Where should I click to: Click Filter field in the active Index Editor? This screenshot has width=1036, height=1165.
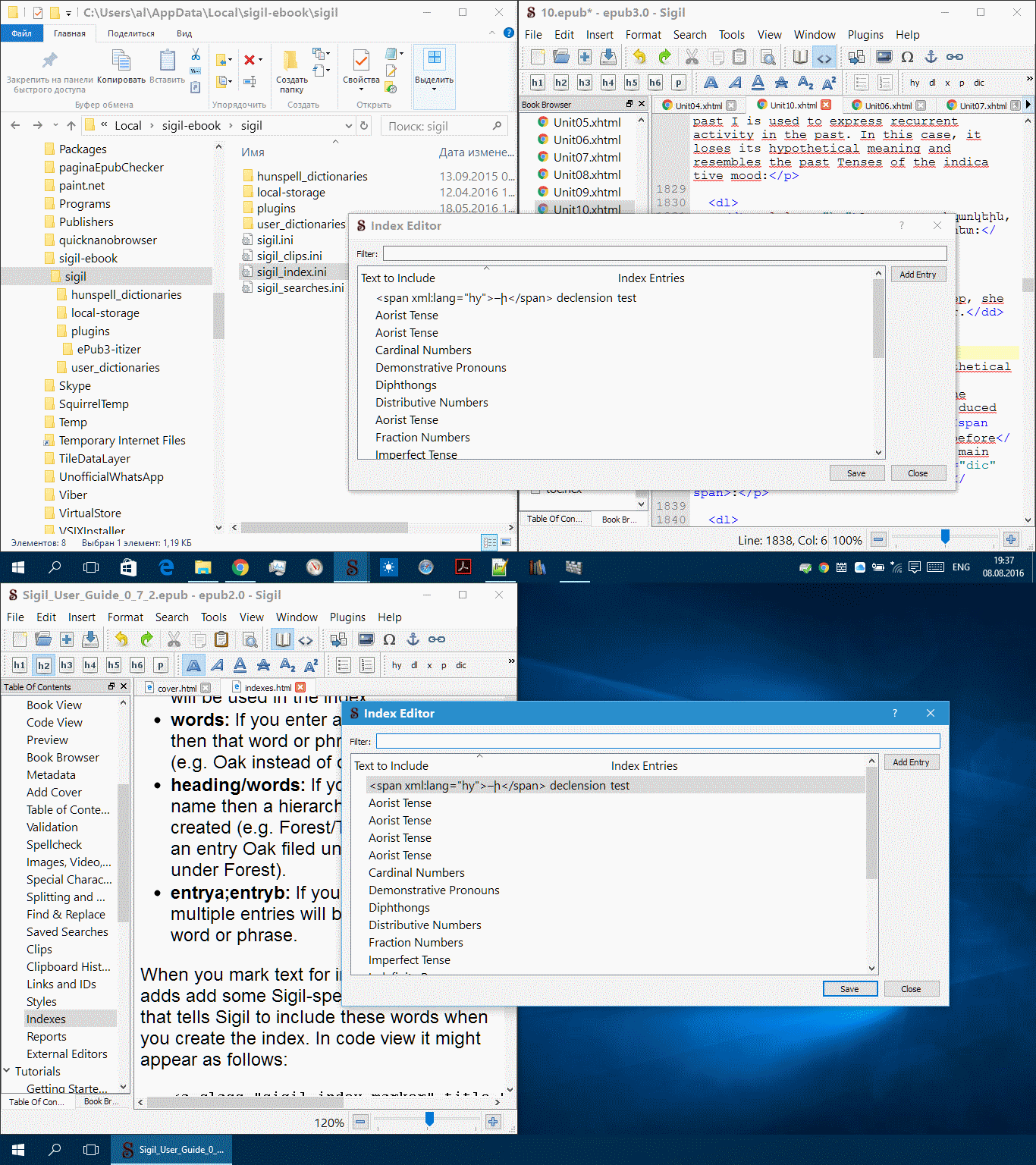[658, 741]
